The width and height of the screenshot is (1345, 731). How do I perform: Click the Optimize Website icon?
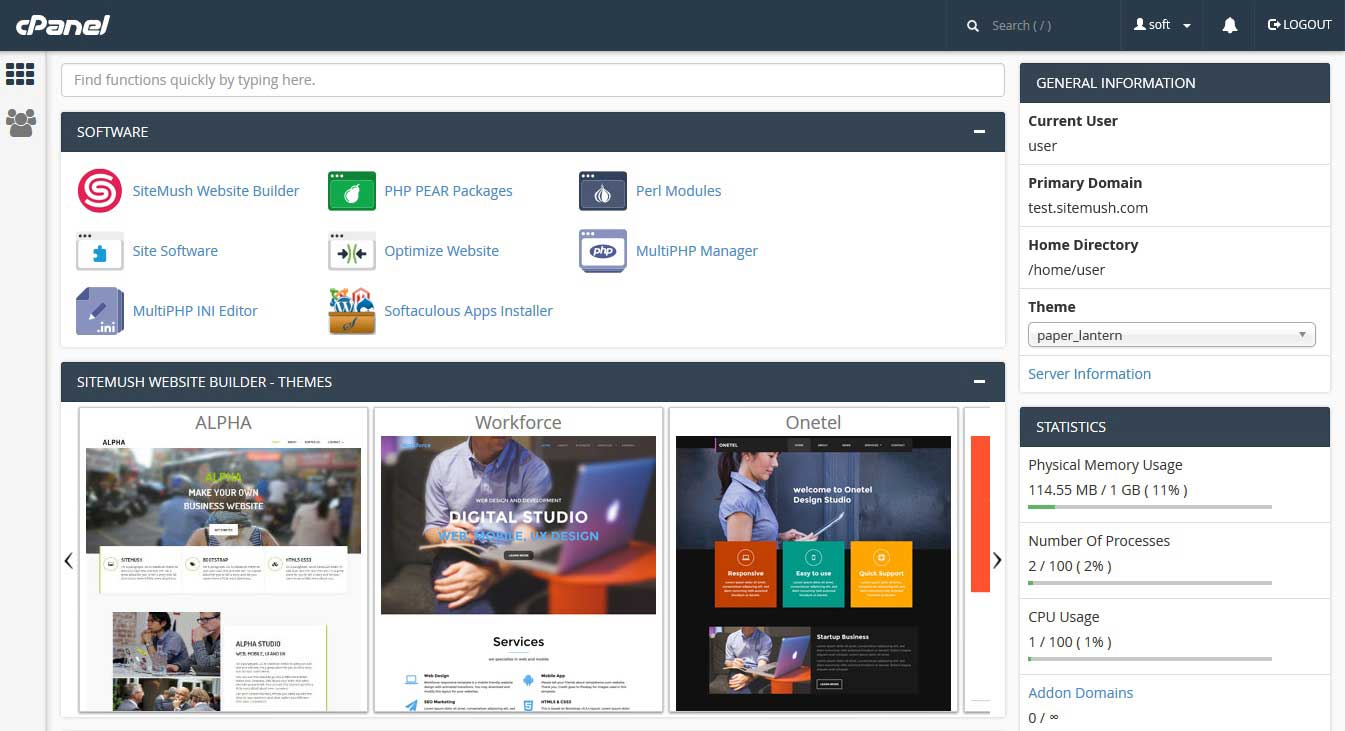pyautogui.click(x=352, y=251)
